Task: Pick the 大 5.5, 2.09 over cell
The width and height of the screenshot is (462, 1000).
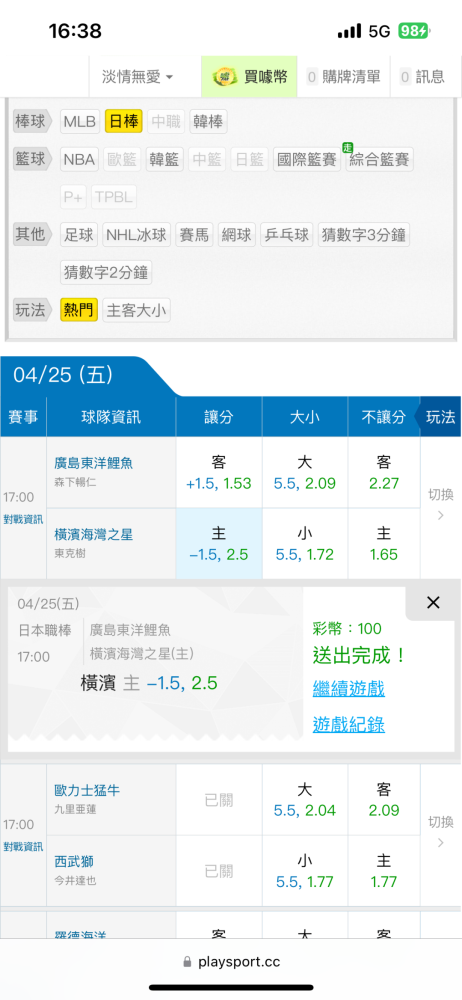Action: tap(305, 473)
